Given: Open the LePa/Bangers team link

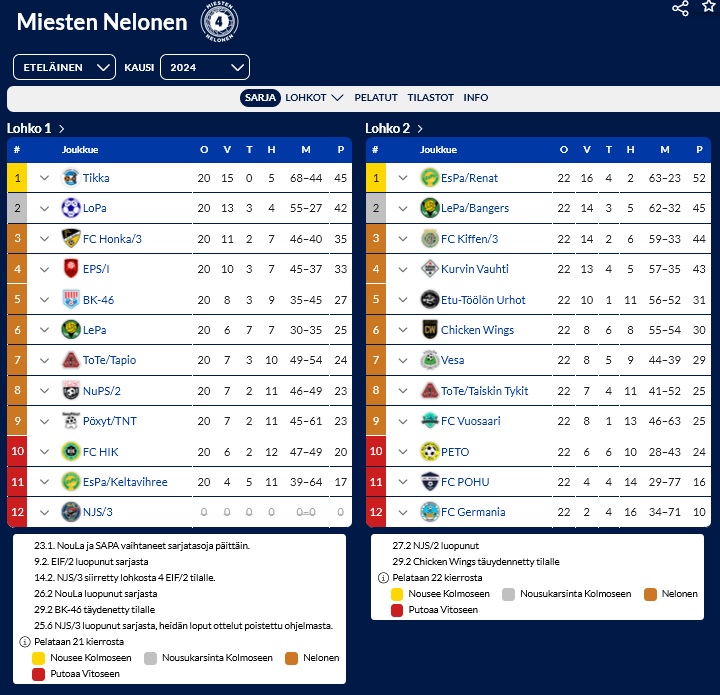Looking at the screenshot, I should [475, 208].
